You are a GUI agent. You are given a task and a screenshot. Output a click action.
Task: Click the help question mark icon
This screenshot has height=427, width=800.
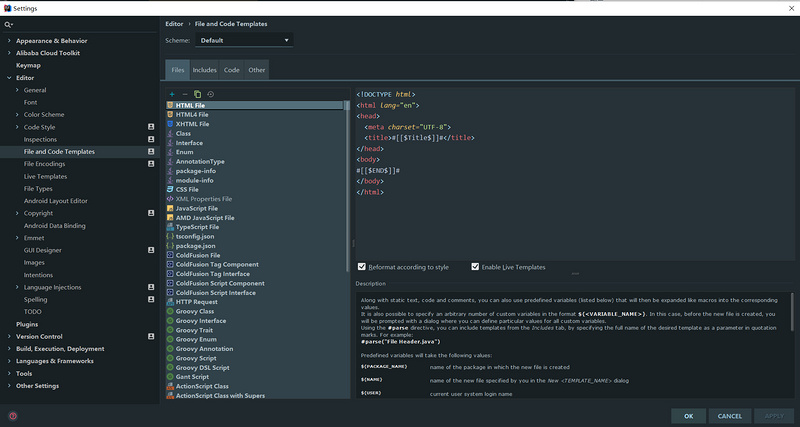click(x=12, y=415)
